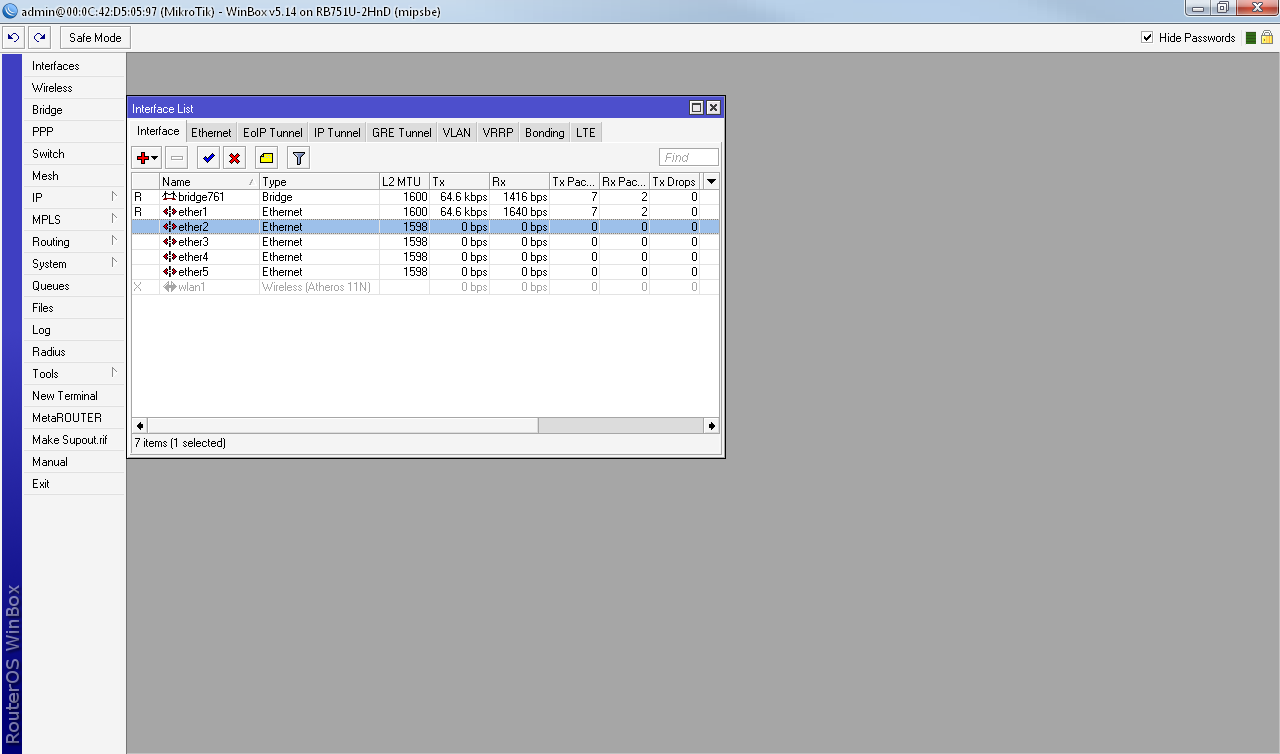Click the scroll left arrow
1280x754 pixels.
pyautogui.click(x=139, y=426)
